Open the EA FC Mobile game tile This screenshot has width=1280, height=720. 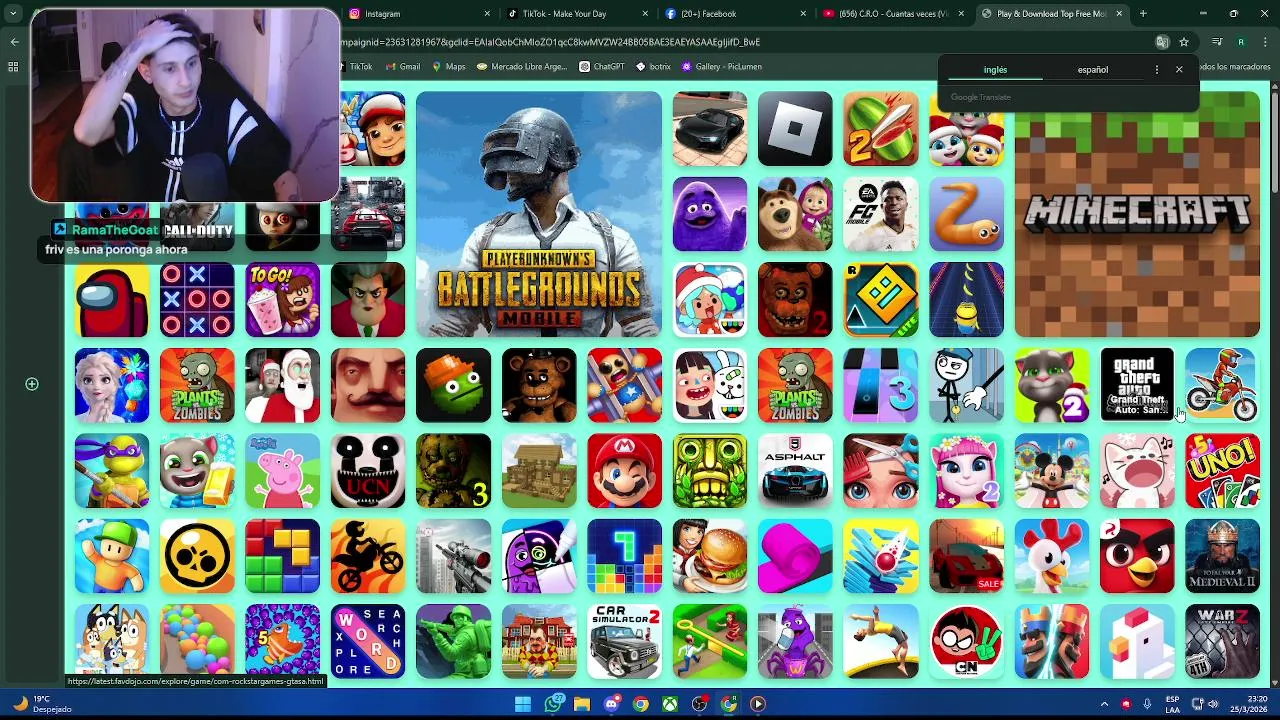[x=880, y=214]
